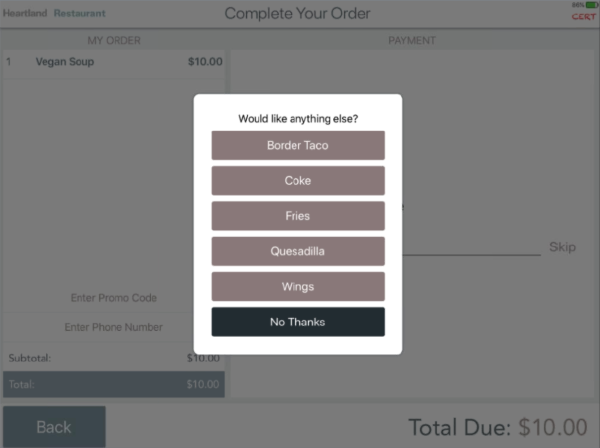600x448 pixels.
Task: Select Coke from the upsell options
Action: (298, 181)
